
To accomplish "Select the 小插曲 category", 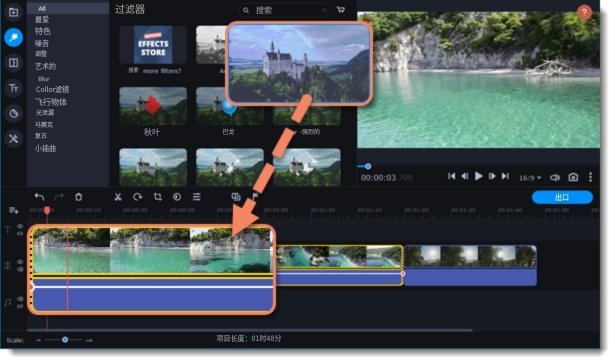I will [x=45, y=148].
